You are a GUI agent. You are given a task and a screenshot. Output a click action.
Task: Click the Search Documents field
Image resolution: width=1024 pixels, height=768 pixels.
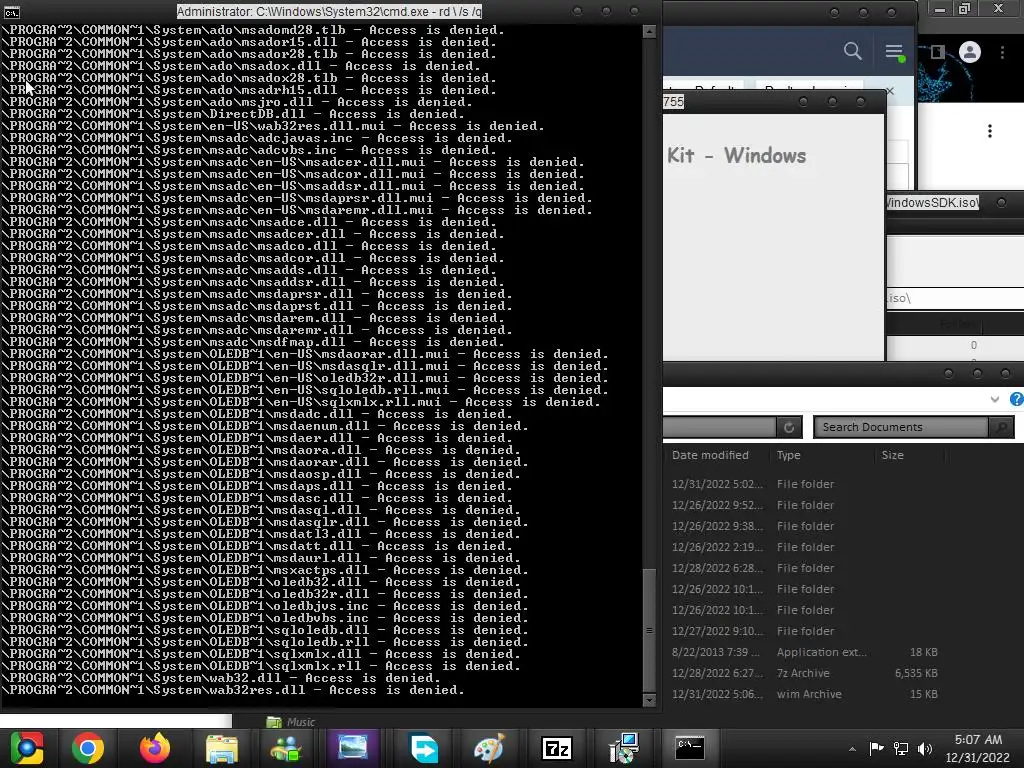click(901, 427)
